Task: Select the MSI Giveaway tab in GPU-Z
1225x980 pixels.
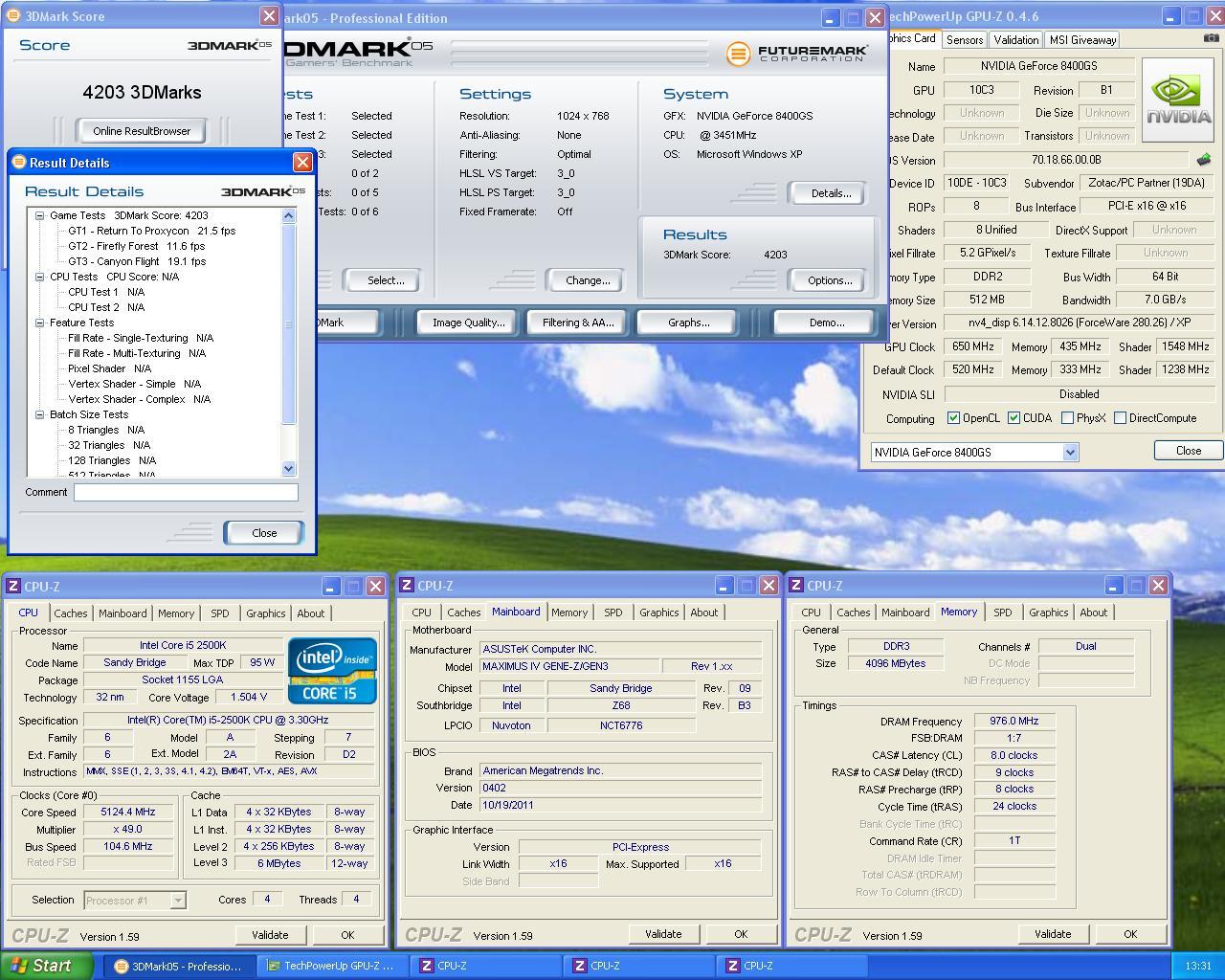Action: [x=1082, y=40]
